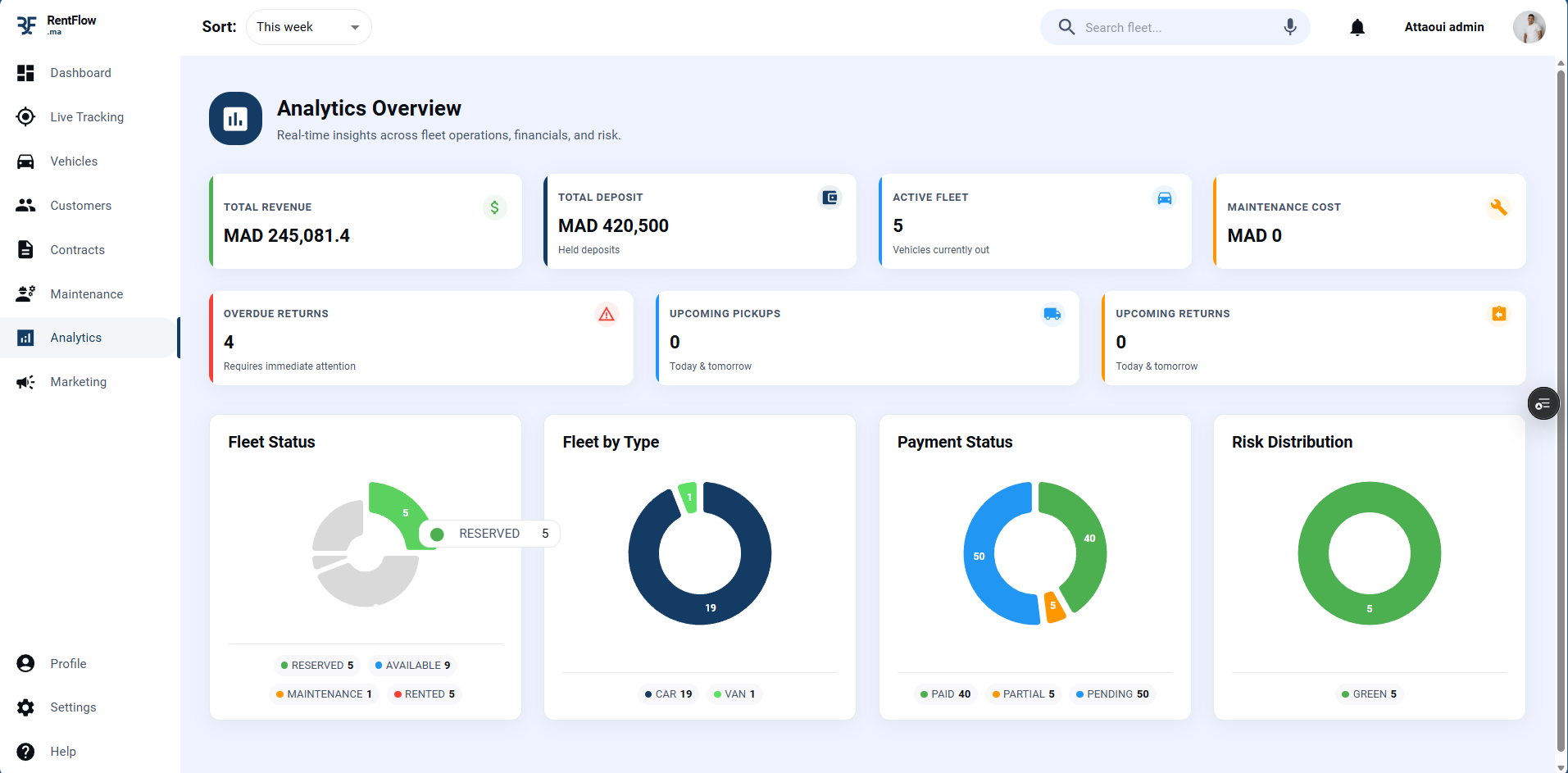Click the Total Deposit wallet icon

(829, 198)
